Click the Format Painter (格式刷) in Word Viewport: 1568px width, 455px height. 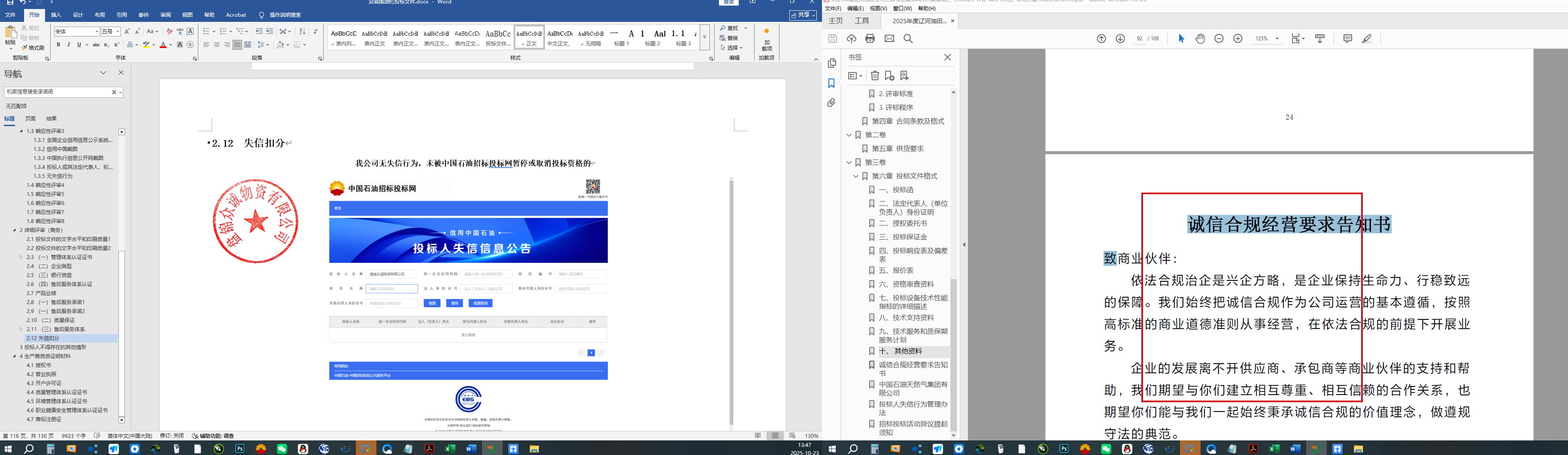33,48
